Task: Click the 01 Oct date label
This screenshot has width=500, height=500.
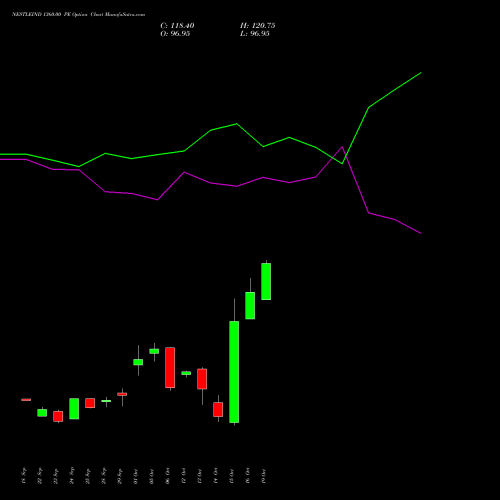Action: [x=136, y=476]
